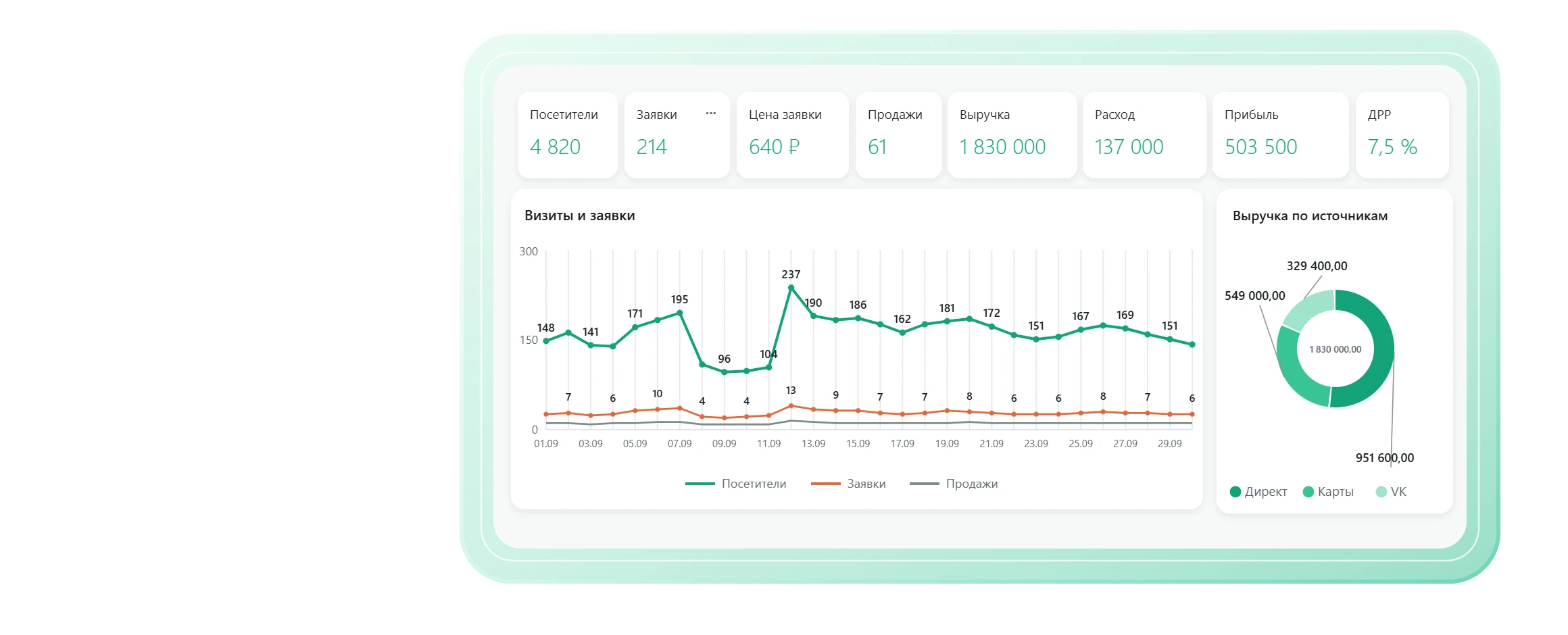Toggle the Продажи legend entry in line chart

pyautogui.click(x=954, y=484)
